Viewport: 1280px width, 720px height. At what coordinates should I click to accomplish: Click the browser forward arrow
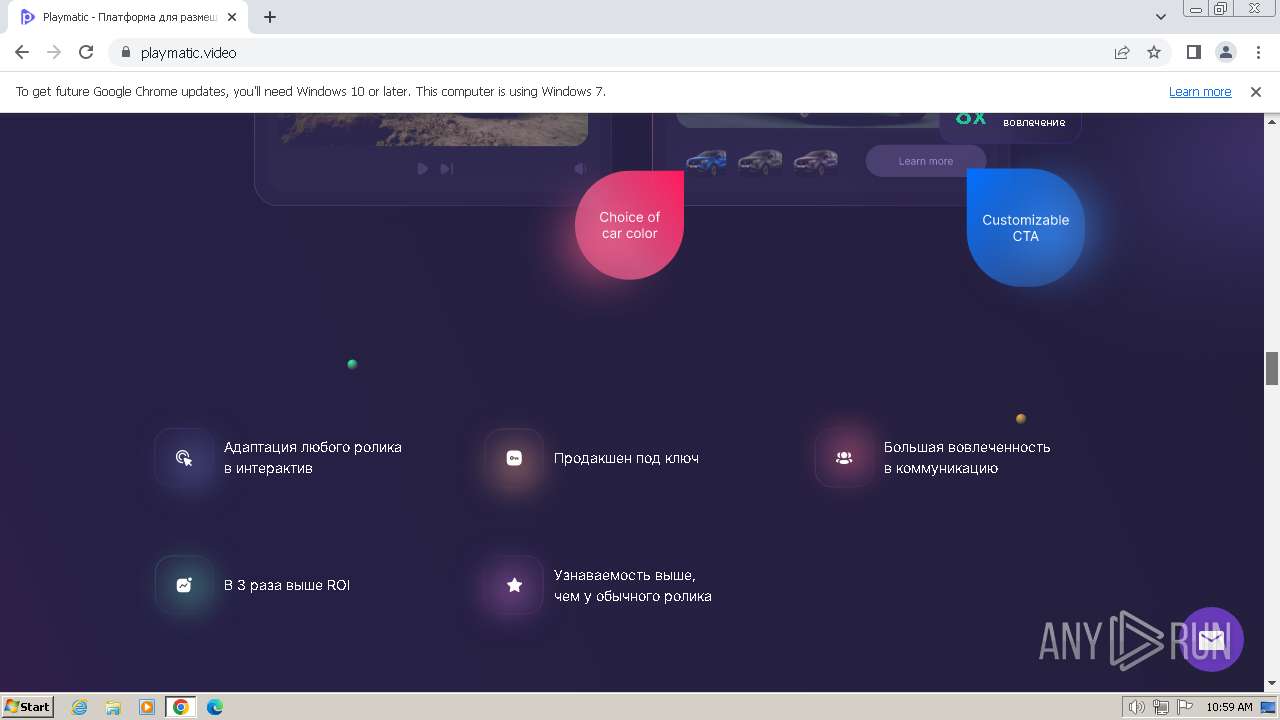point(54,52)
